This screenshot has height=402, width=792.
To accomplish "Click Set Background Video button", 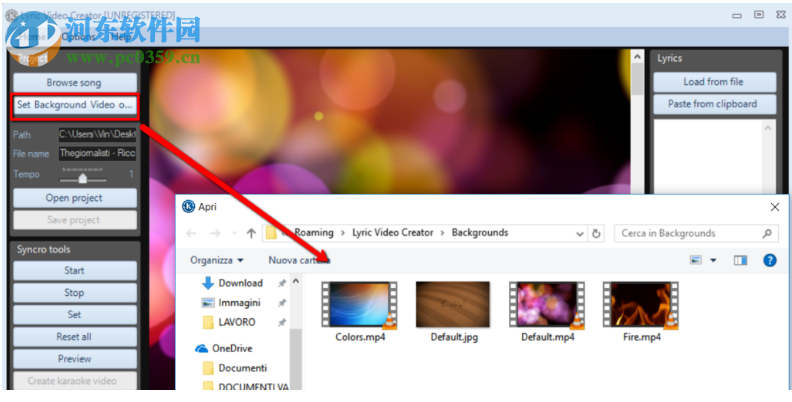I will (75, 105).
